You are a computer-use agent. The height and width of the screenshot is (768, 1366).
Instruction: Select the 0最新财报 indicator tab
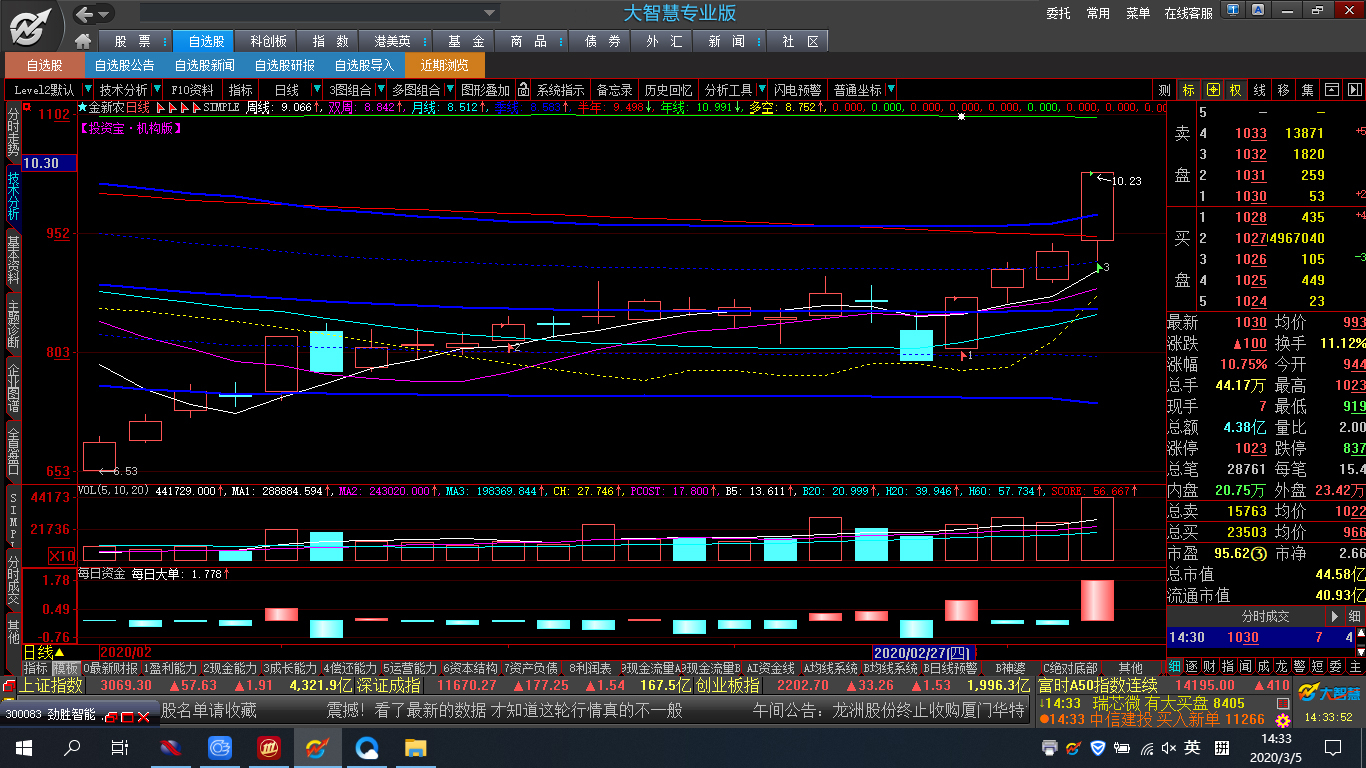[111, 668]
